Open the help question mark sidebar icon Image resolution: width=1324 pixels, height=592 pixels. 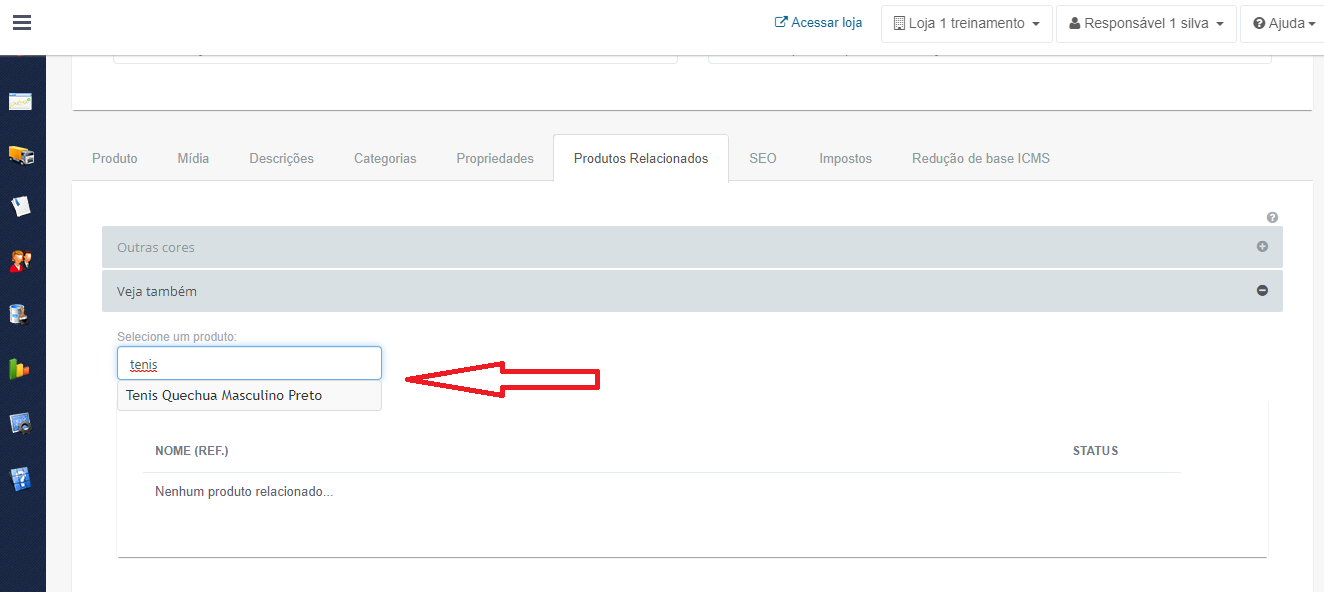pos(21,478)
